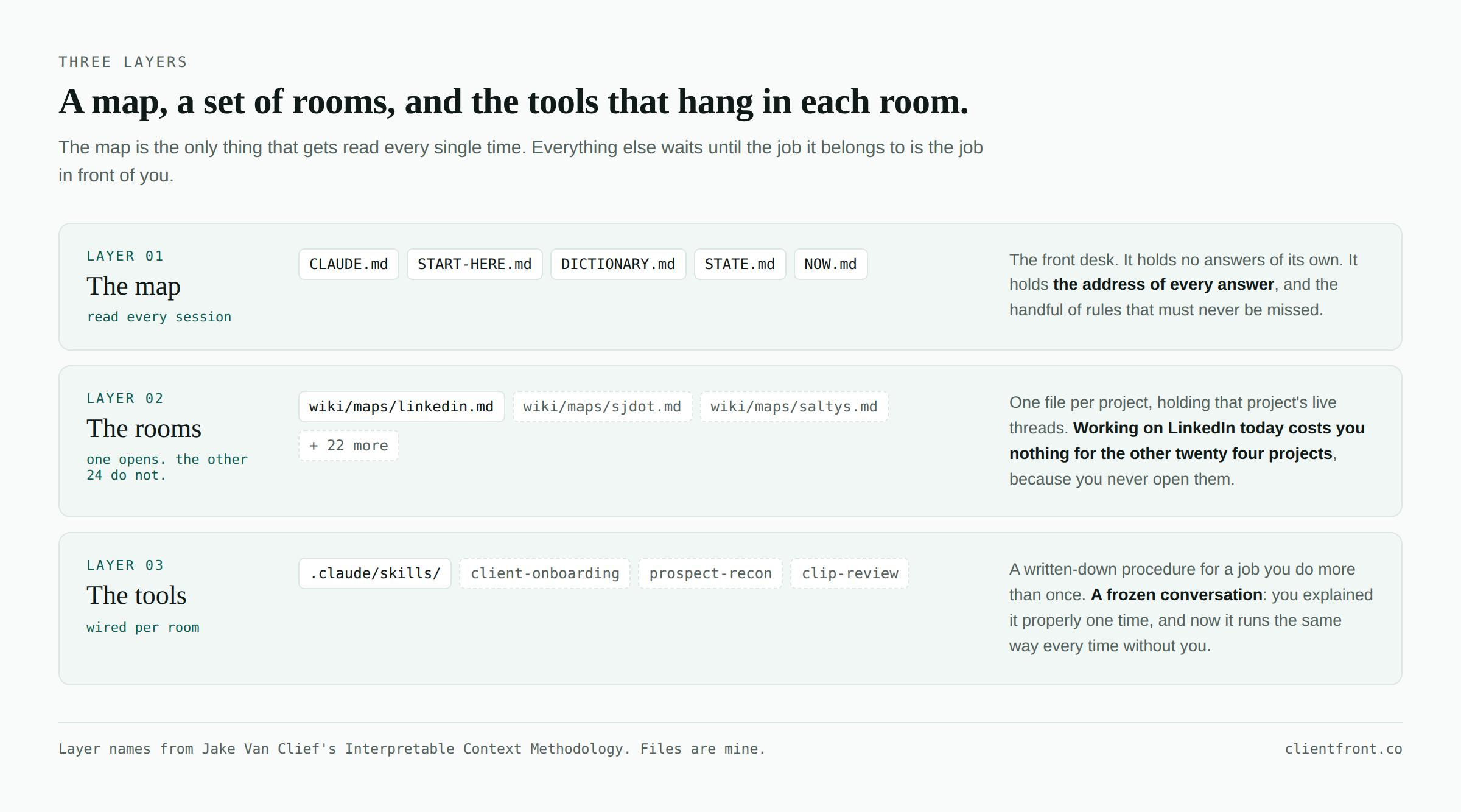Open the prospect-recon skill chip
This screenshot has height=812, width=1461.
710,573
